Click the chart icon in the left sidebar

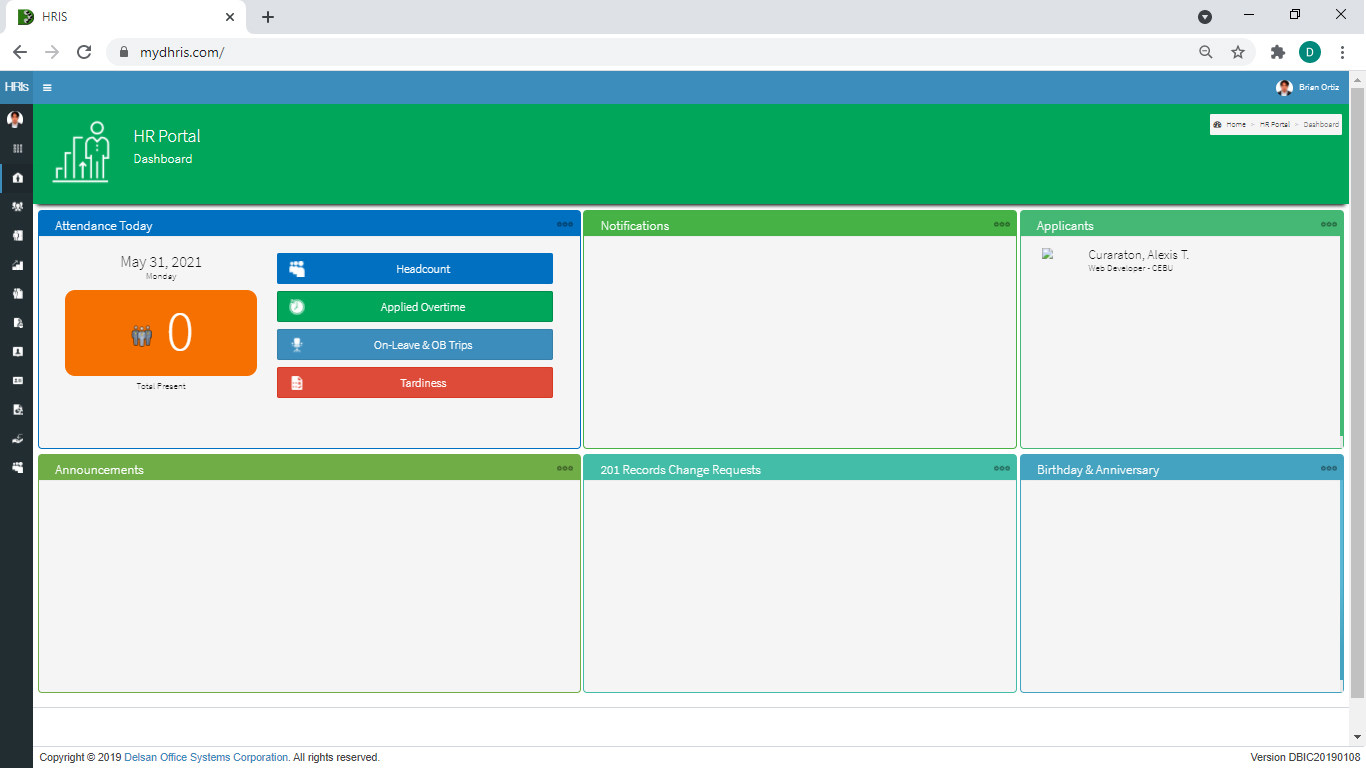point(17,265)
